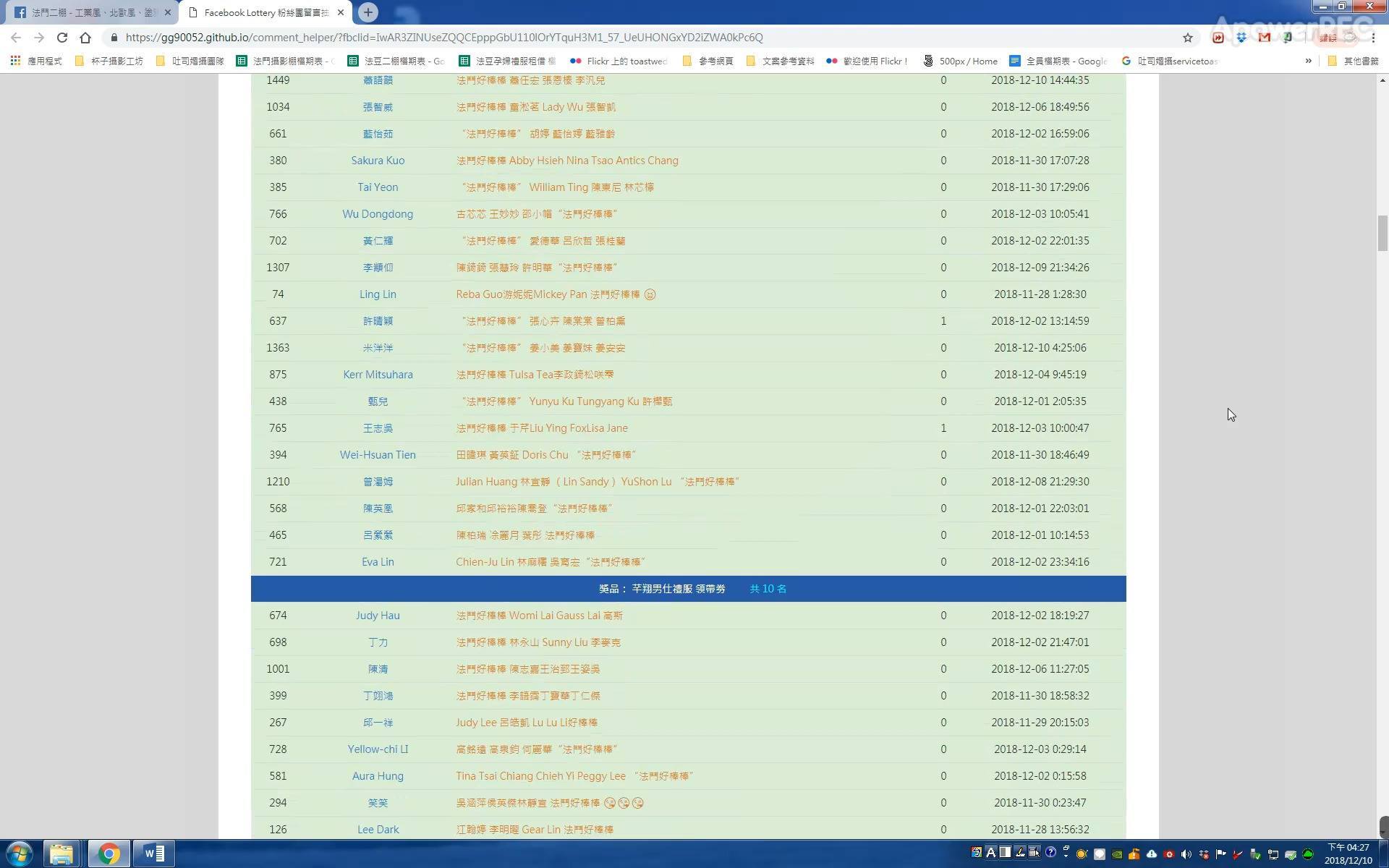1389x868 pixels.
Task: Open File Explorer from the taskbar
Action: tap(62, 854)
